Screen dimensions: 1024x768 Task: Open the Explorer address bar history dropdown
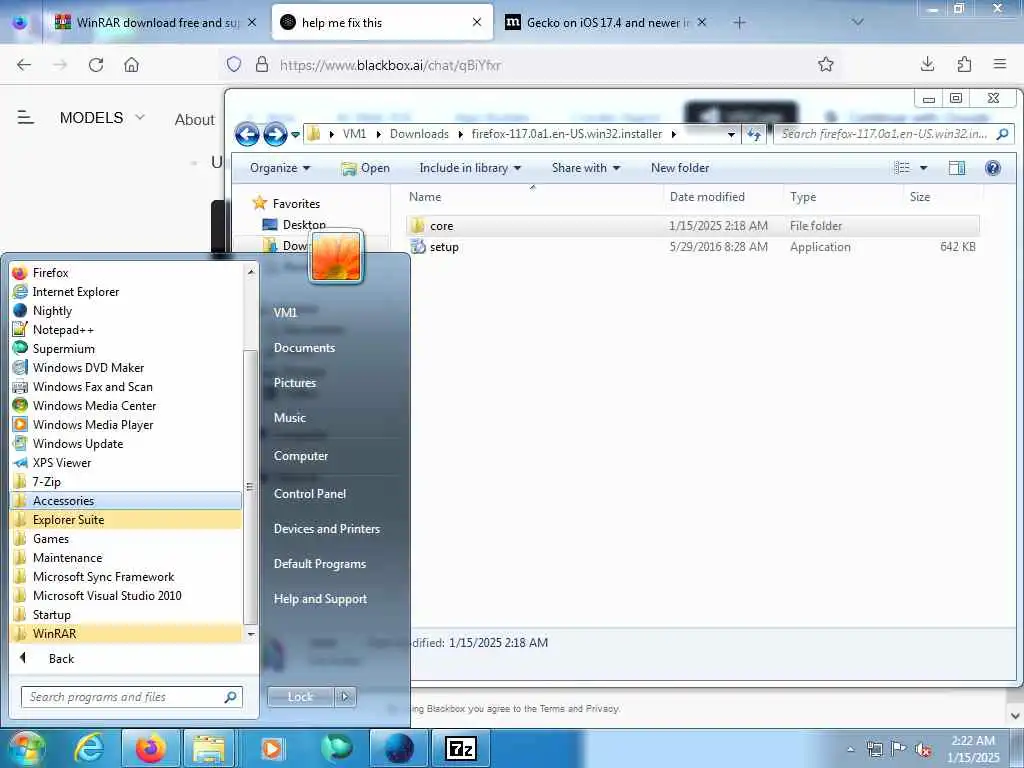731,135
